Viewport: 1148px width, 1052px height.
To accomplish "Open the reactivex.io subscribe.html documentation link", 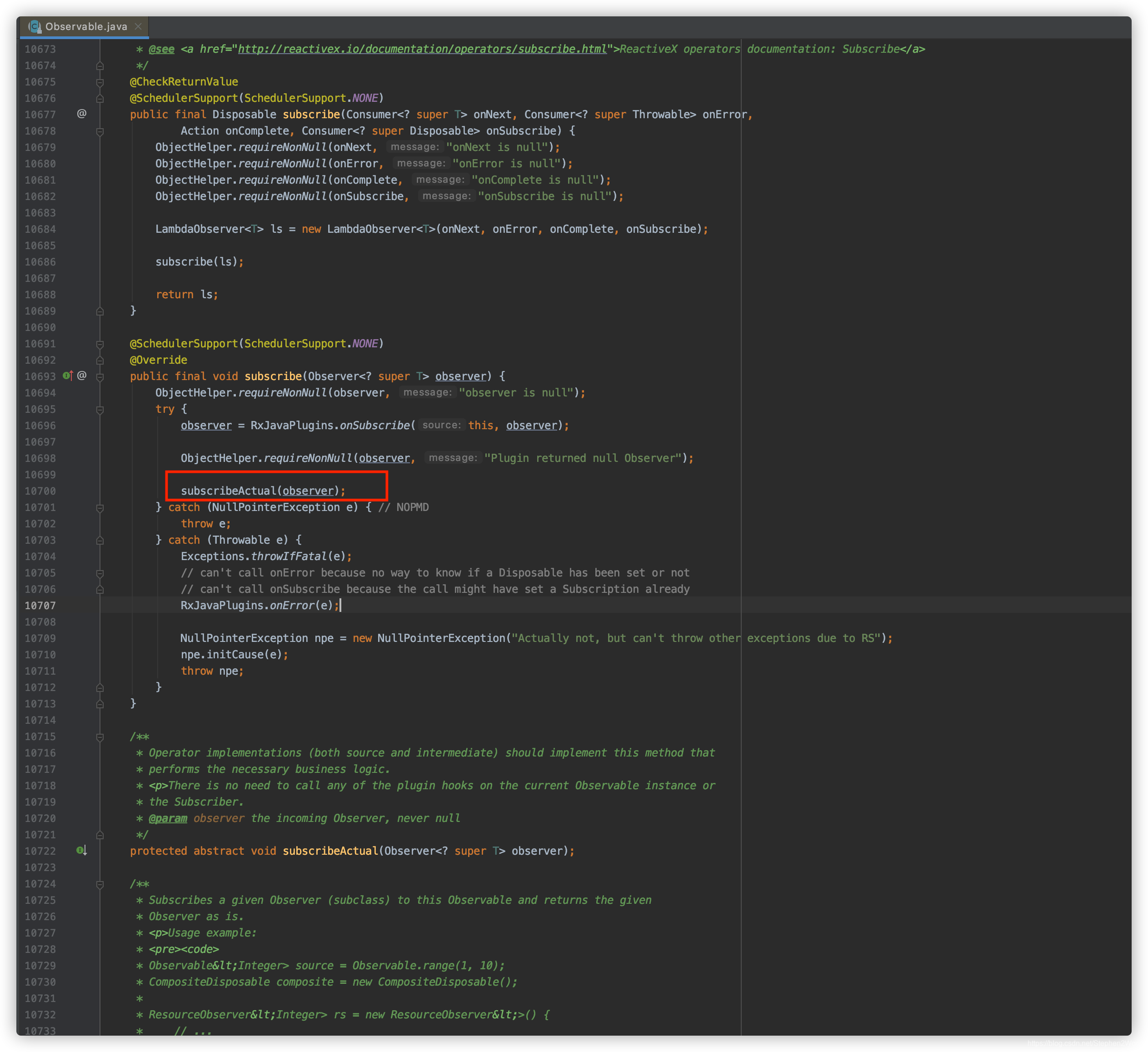I will coord(422,49).
